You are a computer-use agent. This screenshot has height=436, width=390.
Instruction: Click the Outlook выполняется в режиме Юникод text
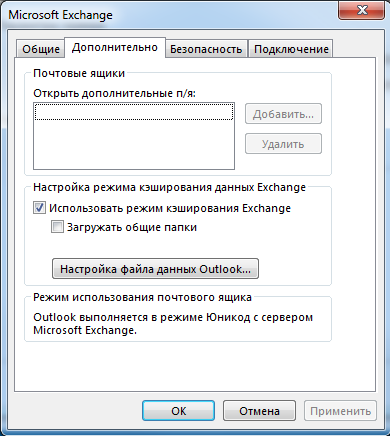(173, 323)
